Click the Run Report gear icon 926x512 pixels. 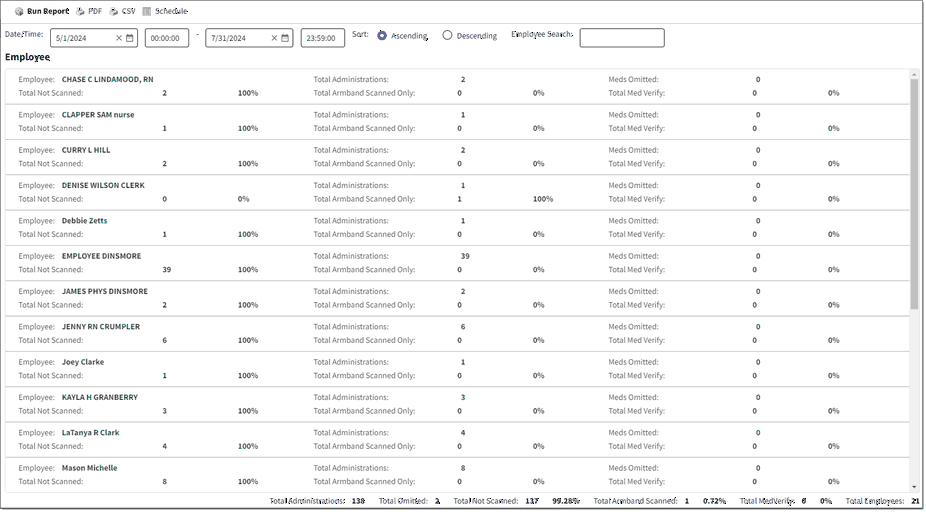click(x=19, y=11)
